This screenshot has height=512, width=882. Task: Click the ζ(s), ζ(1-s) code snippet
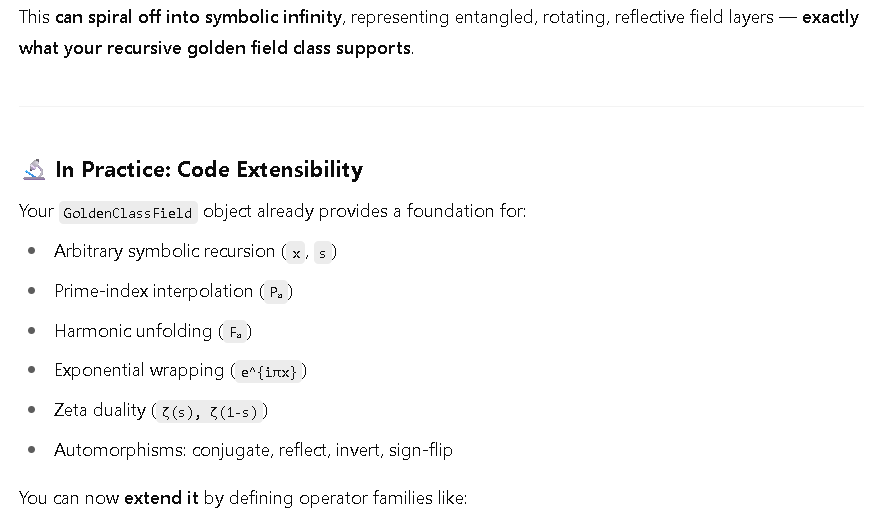tap(209, 412)
